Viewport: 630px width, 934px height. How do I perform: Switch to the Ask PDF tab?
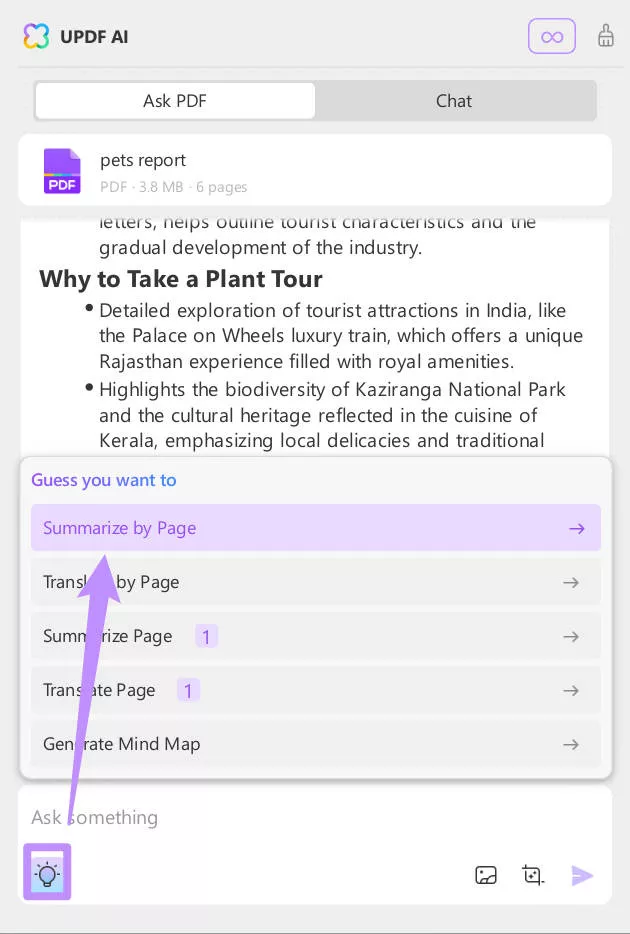tap(175, 101)
